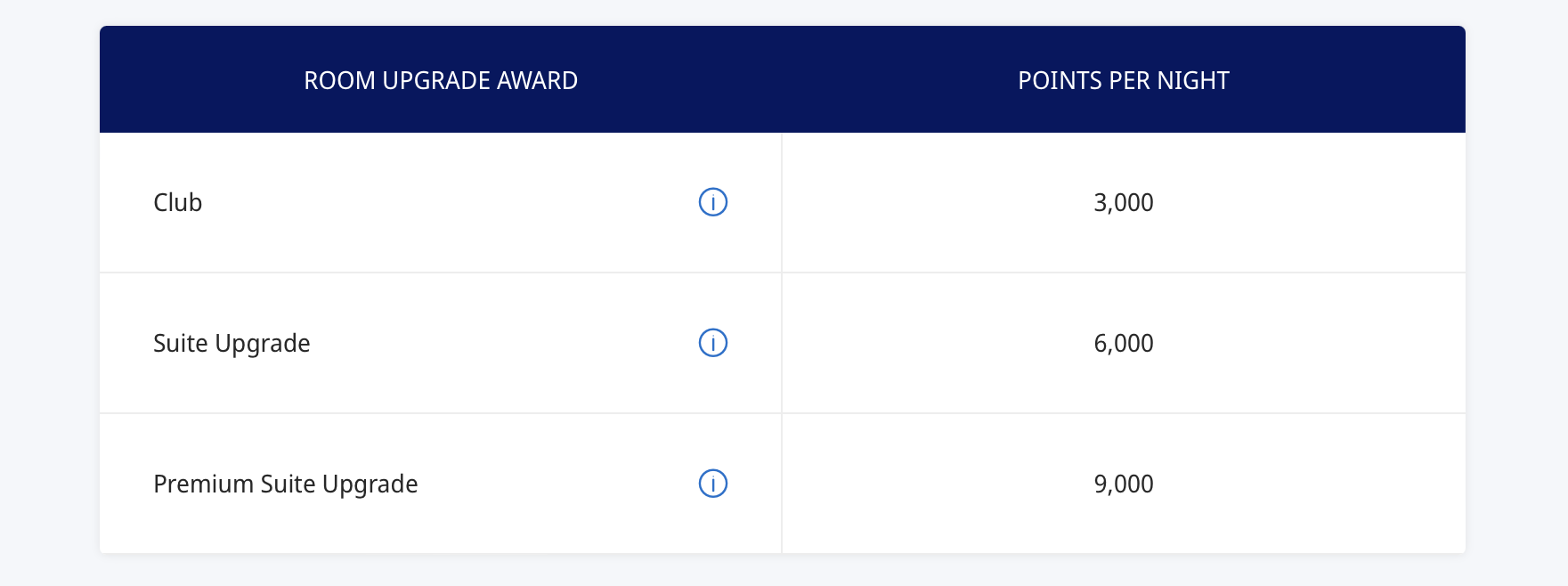This screenshot has height=586, width=1568.
Task: Click the Premium Suite Upgrade info icon
Action: click(x=713, y=484)
